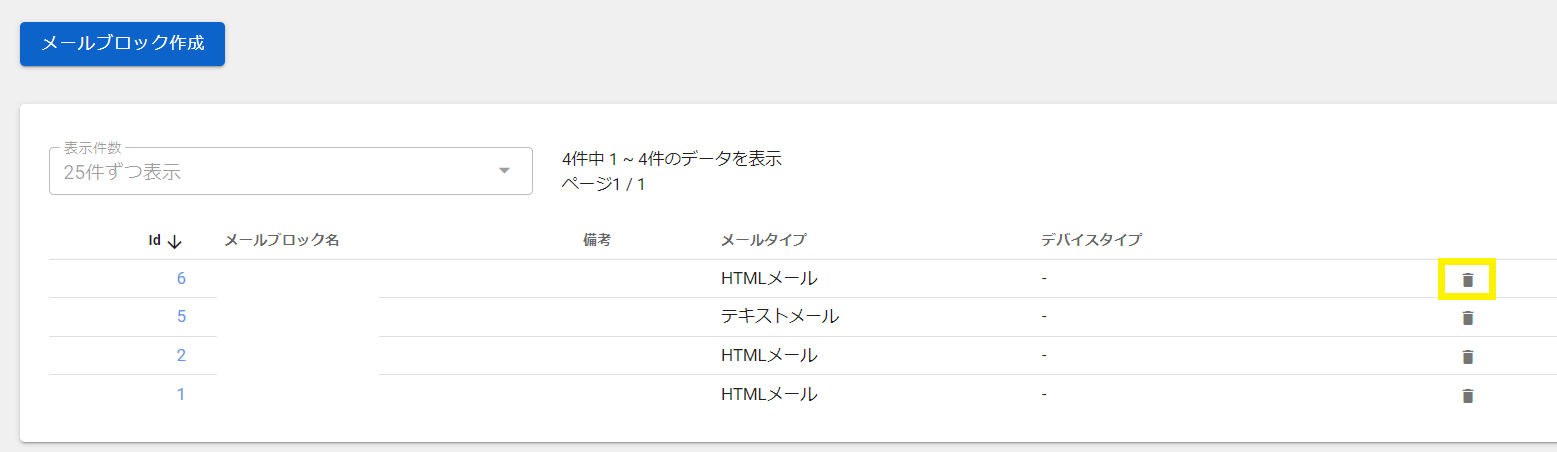The width and height of the screenshot is (1557, 452).
Task: Open mail block Id 6 link
Action: (181, 278)
